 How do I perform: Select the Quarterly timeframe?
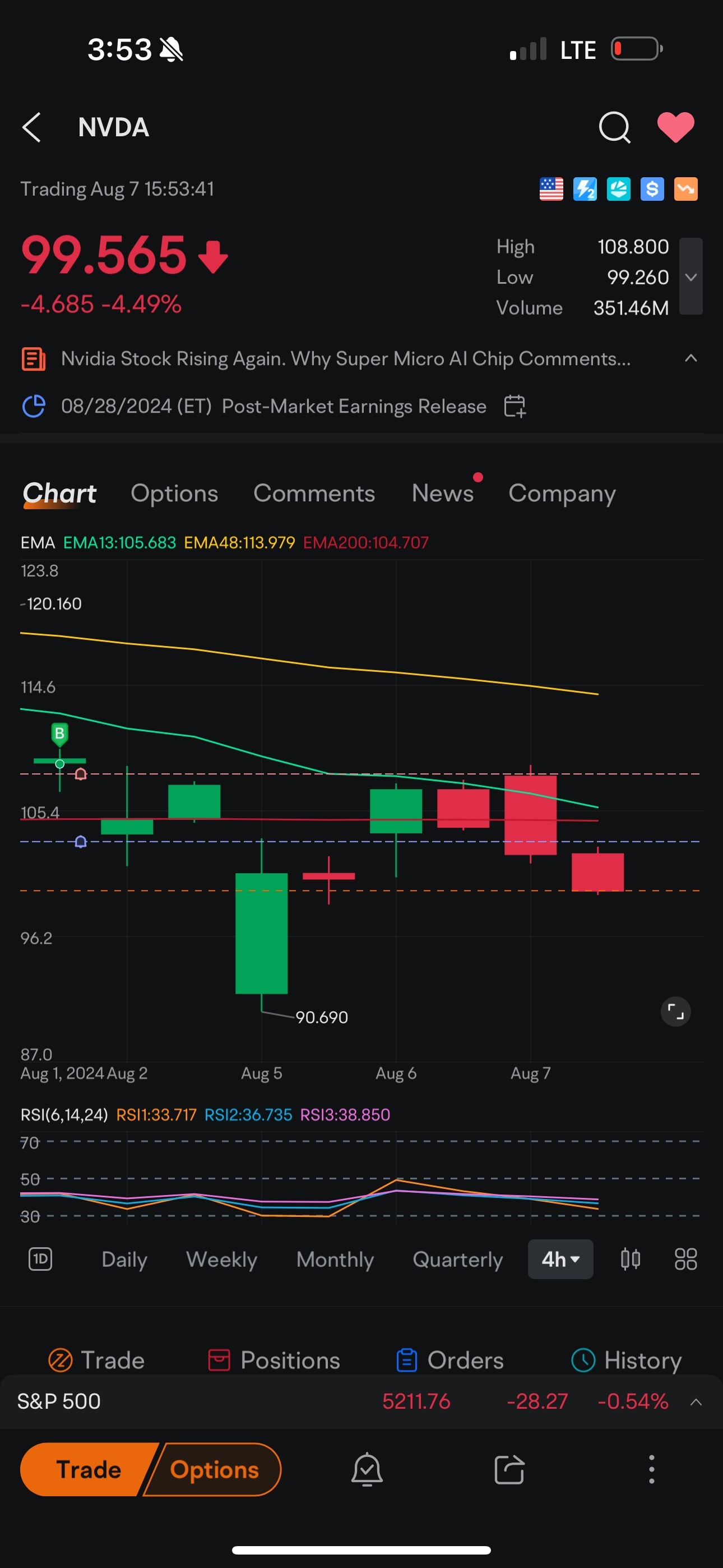pyautogui.click(x=458, y=1259)
